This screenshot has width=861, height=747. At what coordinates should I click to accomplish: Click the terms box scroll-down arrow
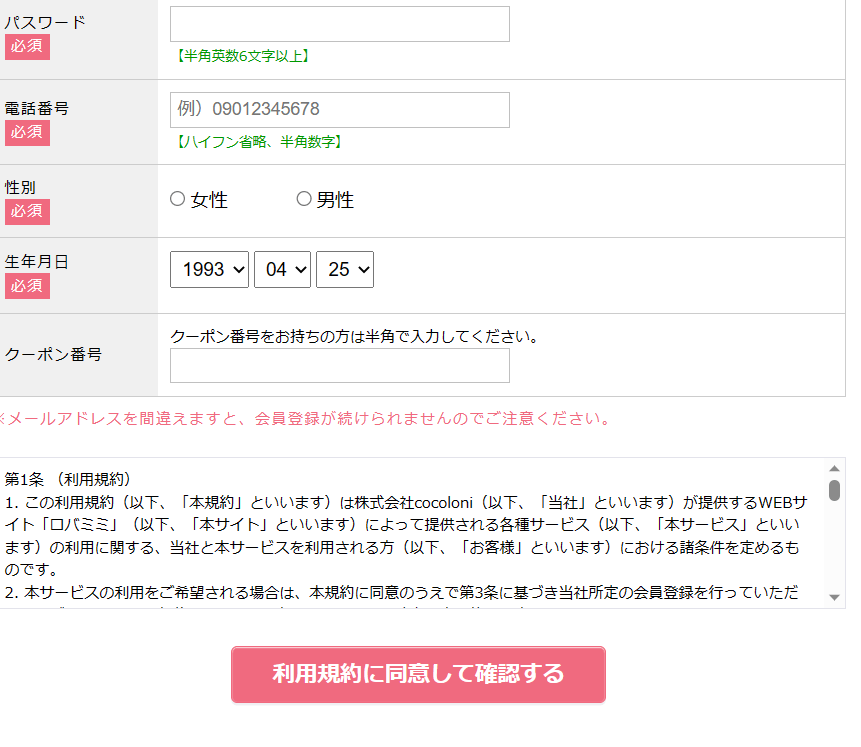click(x=834, y=597)
